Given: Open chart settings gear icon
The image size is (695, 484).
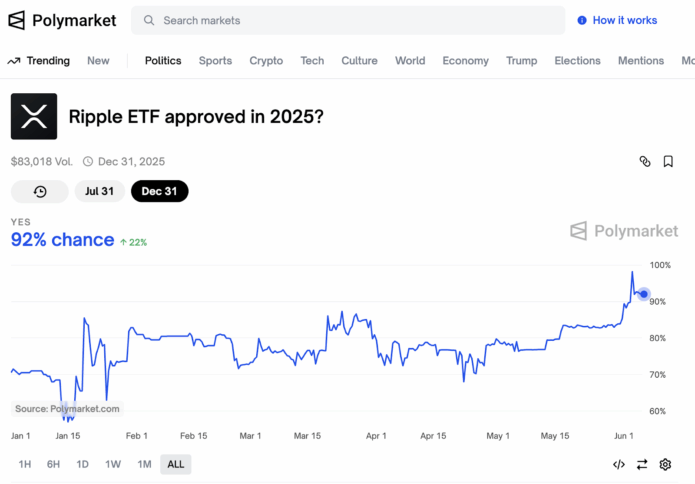Looking at the screenshot, I should (x=665, y=464).
